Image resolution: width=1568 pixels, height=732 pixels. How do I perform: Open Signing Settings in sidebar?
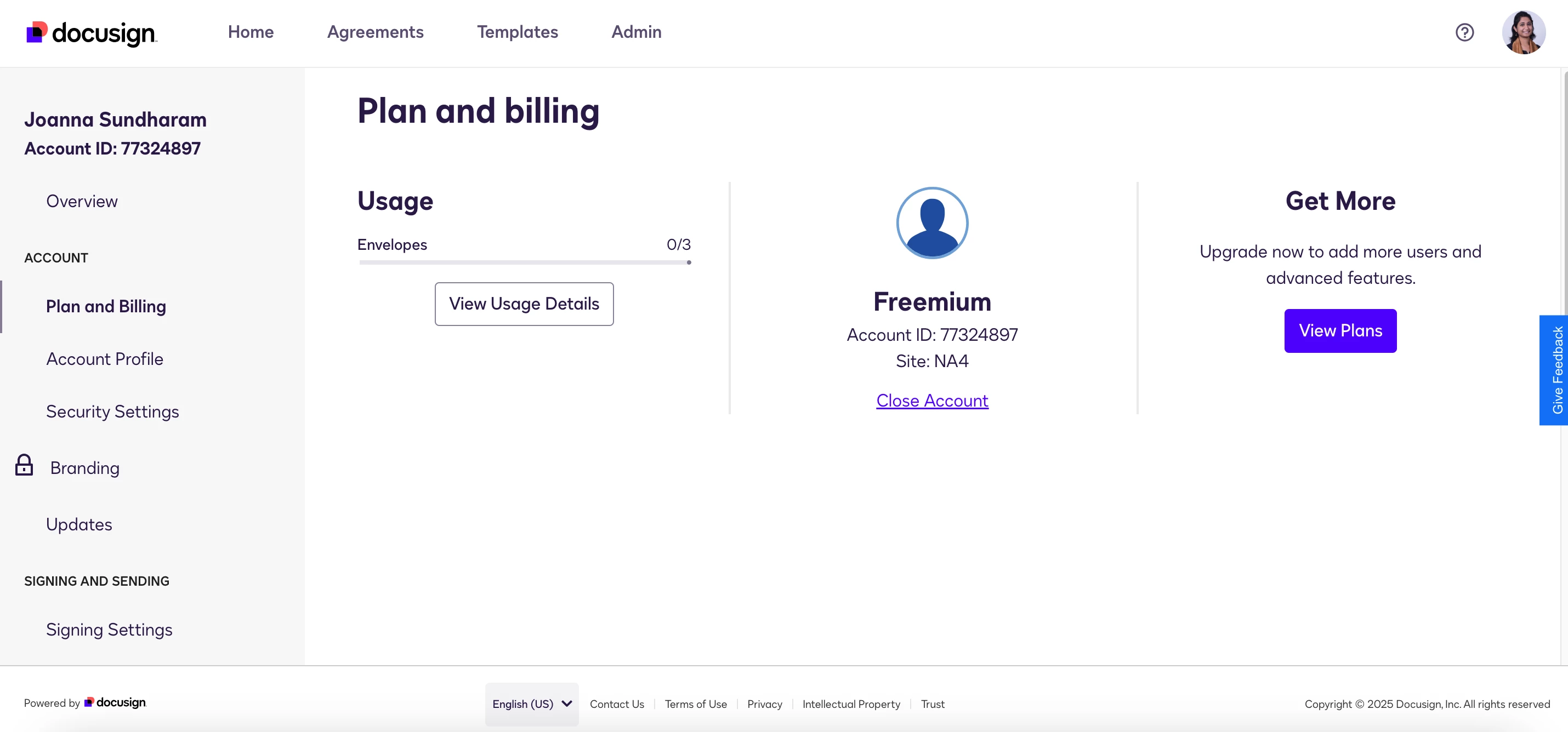(x=110, y=630)
